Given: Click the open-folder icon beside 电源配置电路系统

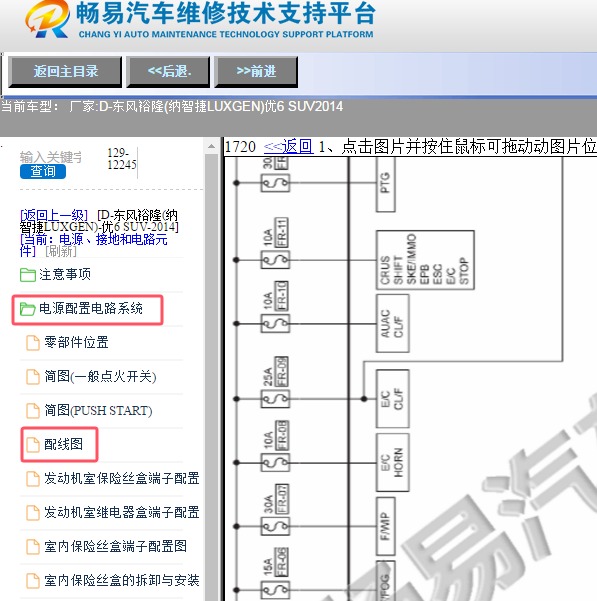Looking at the screenshot, I should coord(28,309).
